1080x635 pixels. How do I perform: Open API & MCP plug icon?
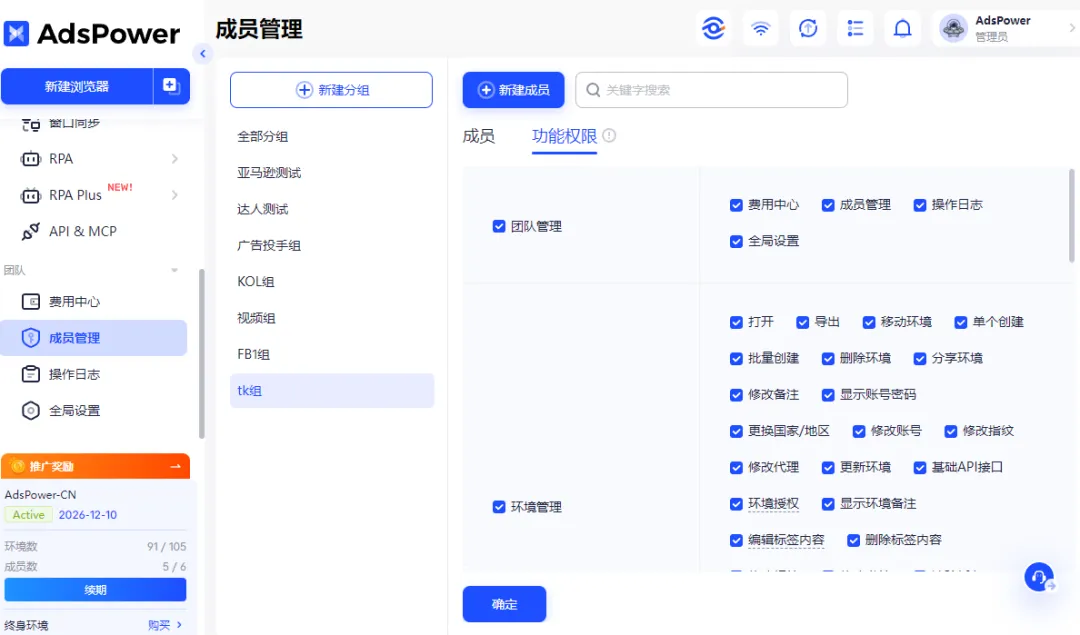coord(31,231)
